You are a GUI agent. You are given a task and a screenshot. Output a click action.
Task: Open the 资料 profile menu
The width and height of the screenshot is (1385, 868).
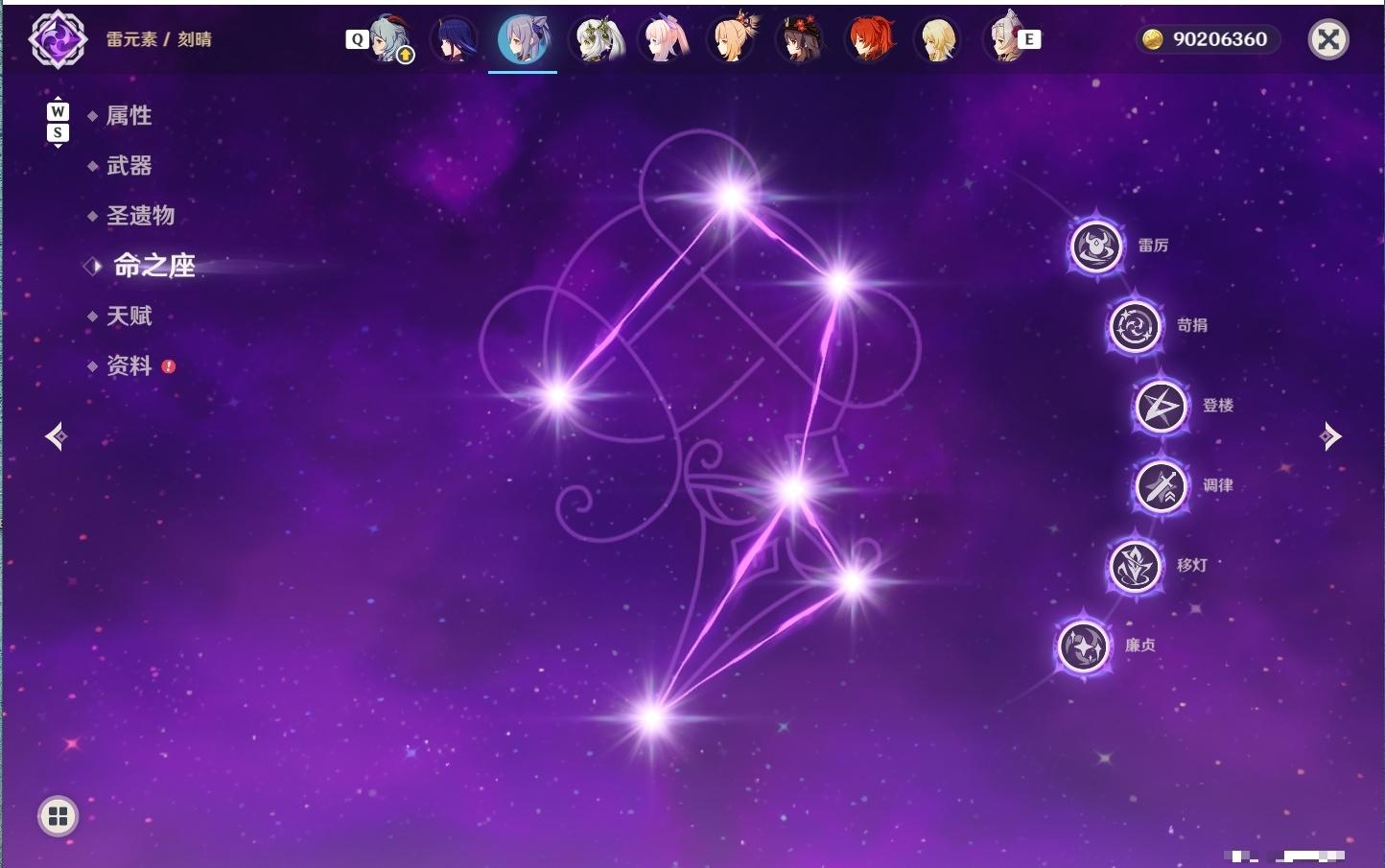(129, 365)
